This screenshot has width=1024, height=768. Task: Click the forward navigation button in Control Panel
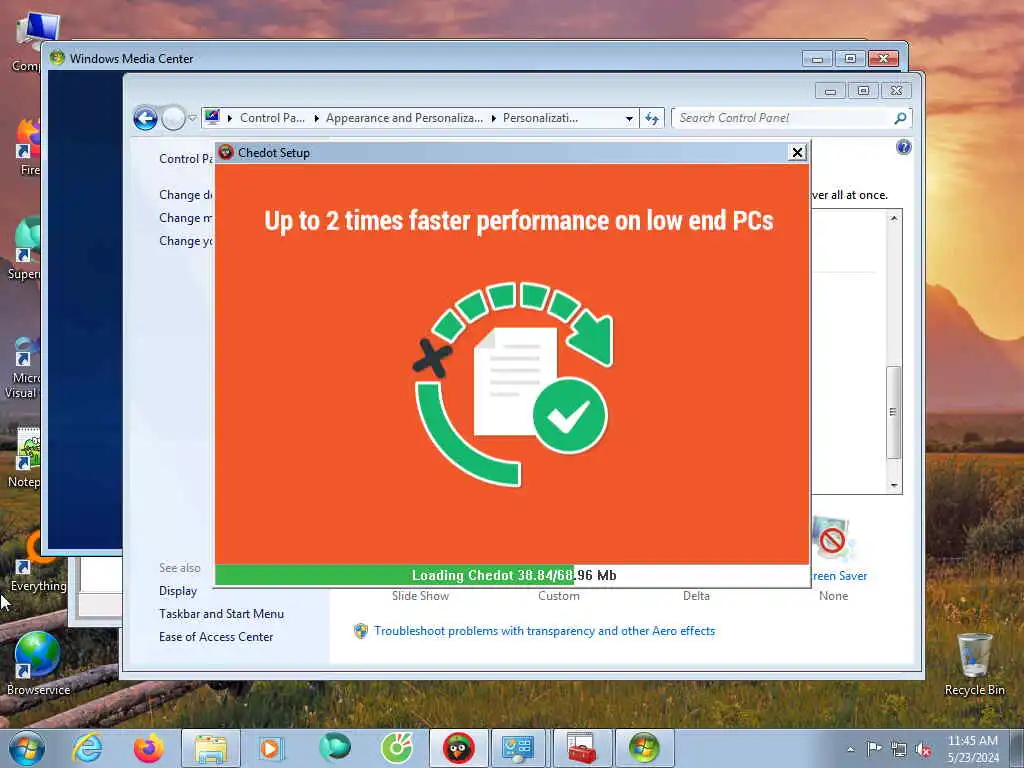point(173,119)
